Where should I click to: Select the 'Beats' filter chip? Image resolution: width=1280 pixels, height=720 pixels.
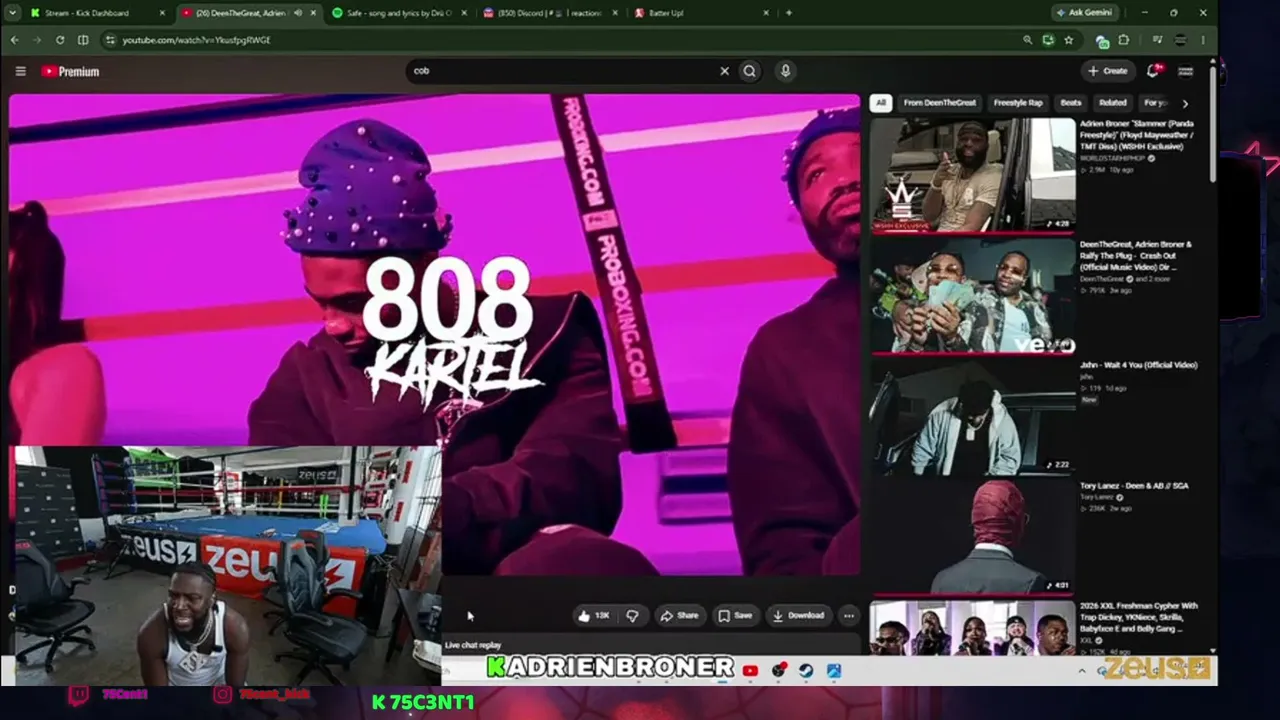click(x=1071, y=103)
